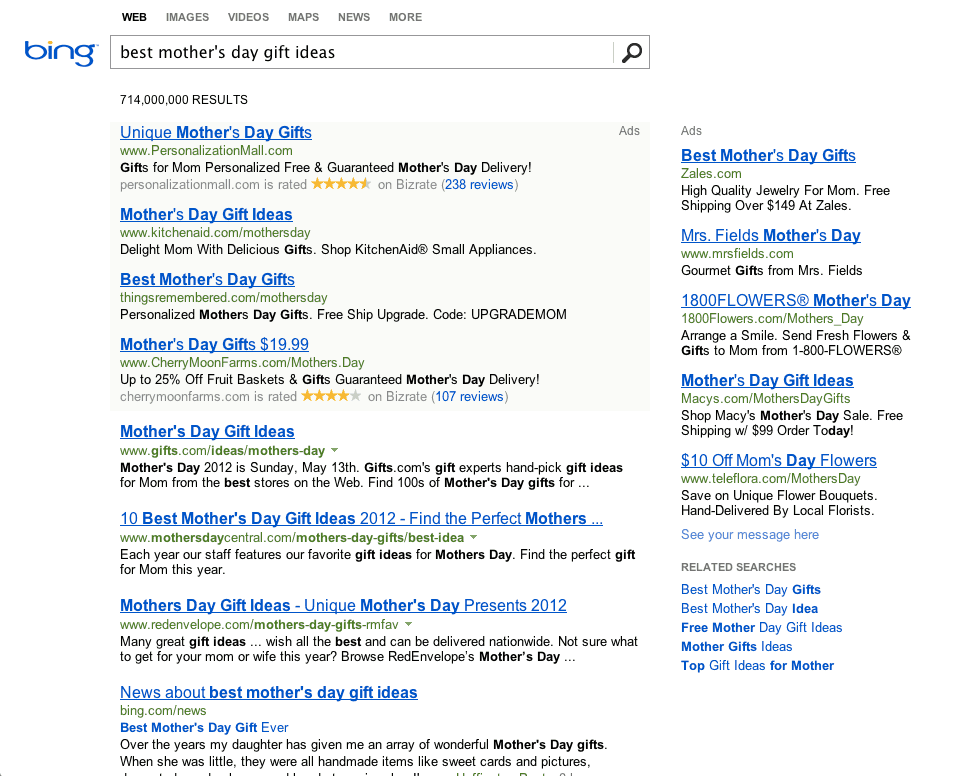Image resolution: width=973 pixels, height=776 pixels.
Task: Switch to the Videos search tab
Action: (x=248, y=17)
